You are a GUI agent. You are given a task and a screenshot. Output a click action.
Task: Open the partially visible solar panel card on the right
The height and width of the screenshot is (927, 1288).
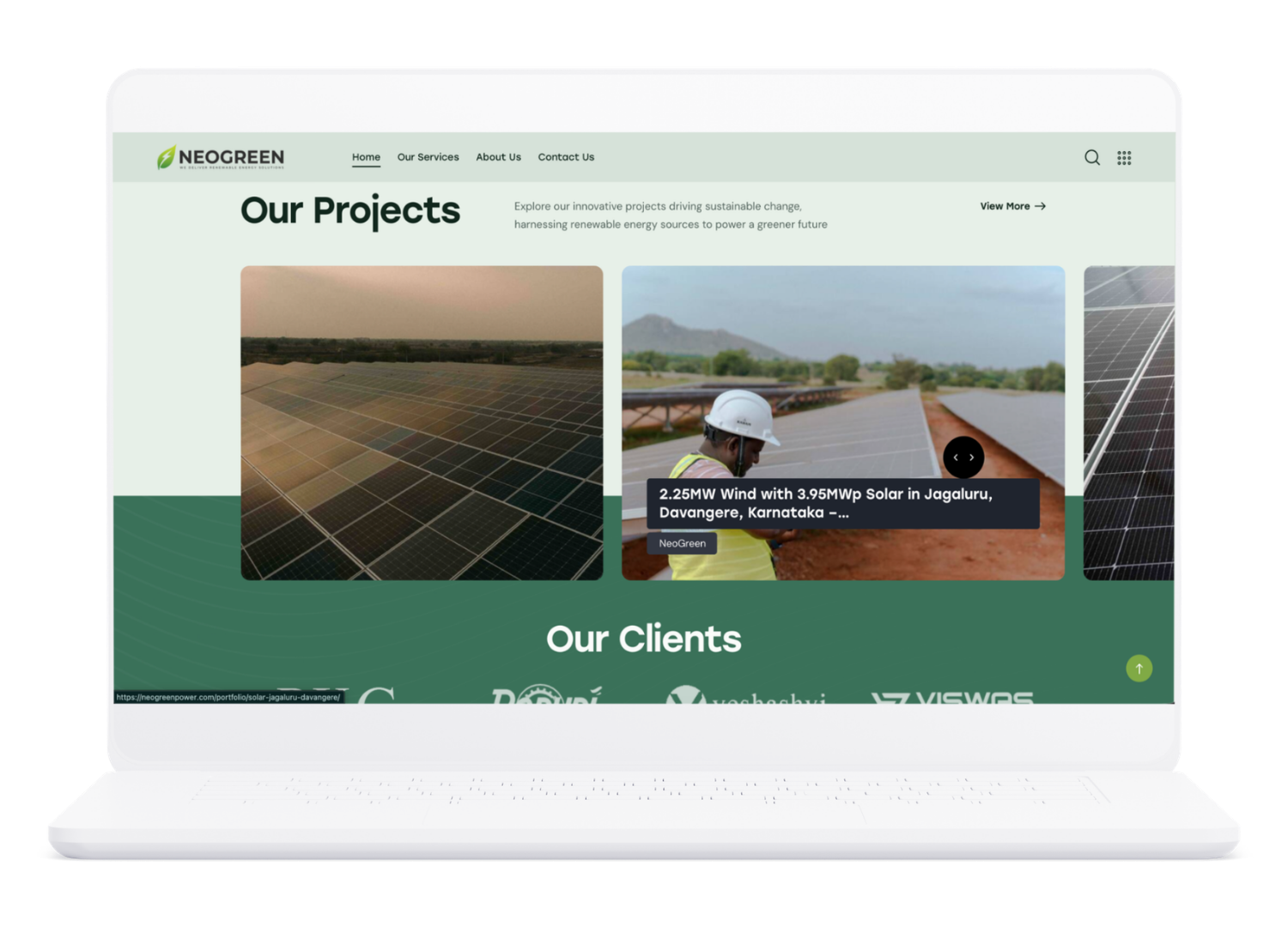click(x=1128, y=423)
